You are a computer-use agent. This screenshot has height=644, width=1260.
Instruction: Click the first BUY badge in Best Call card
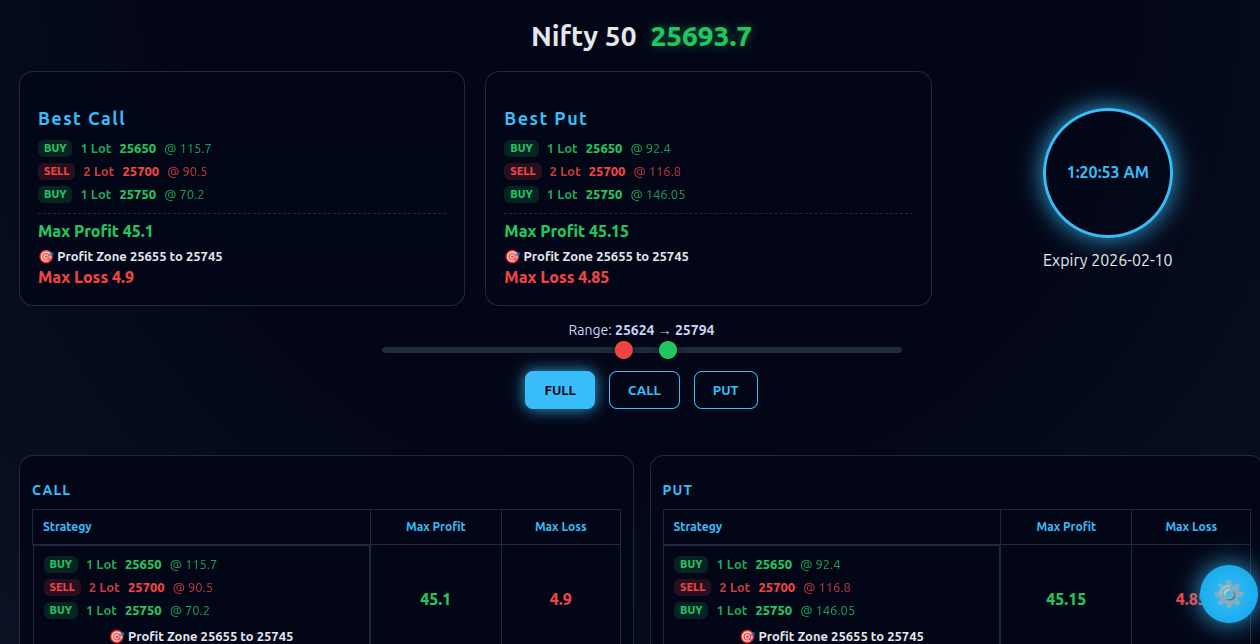[x=55, y=148]
